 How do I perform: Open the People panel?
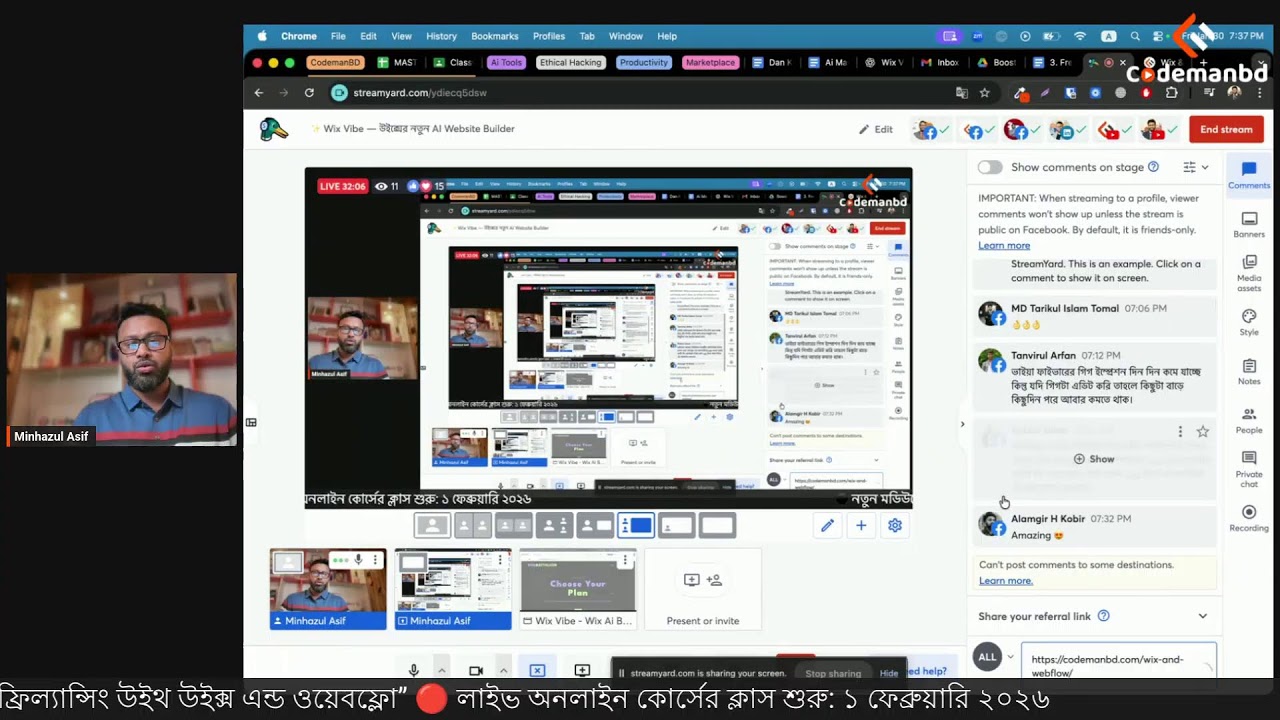point(1249,420)
